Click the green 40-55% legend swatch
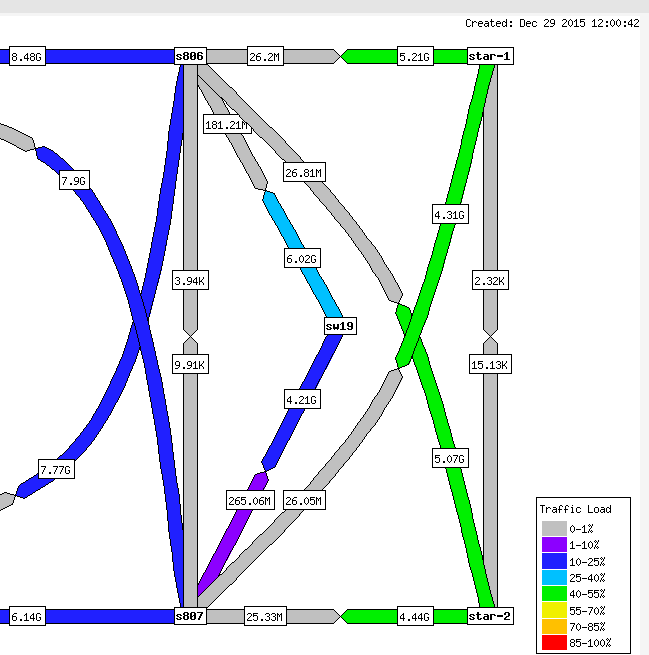Image resolution: width=649 pixels, height=655 pixels. pyautogui.click(x=554, y=594)
